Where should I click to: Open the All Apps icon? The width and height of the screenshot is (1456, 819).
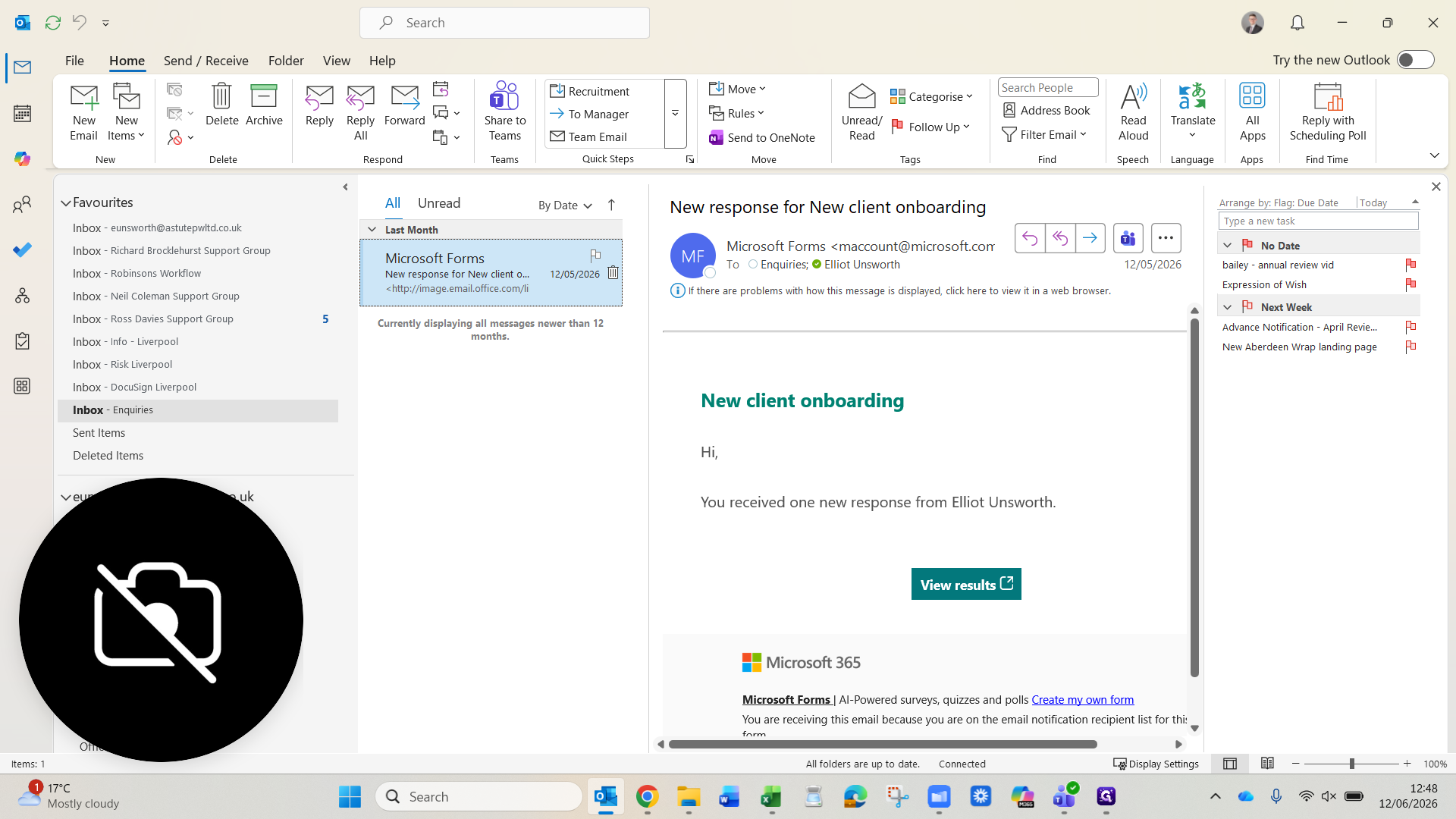tap(1252, 112)
